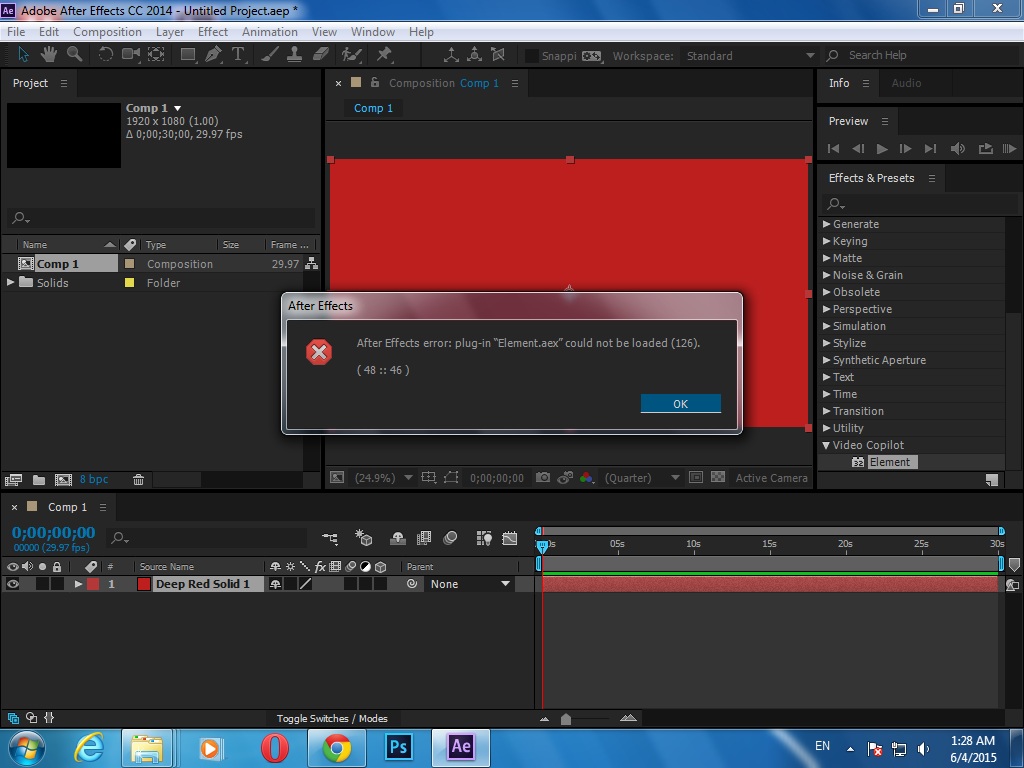Toggle shy switch for Deep Red Solid 1
The width and height of the screenshot is (1024, 768).
[x=275, y=584]
